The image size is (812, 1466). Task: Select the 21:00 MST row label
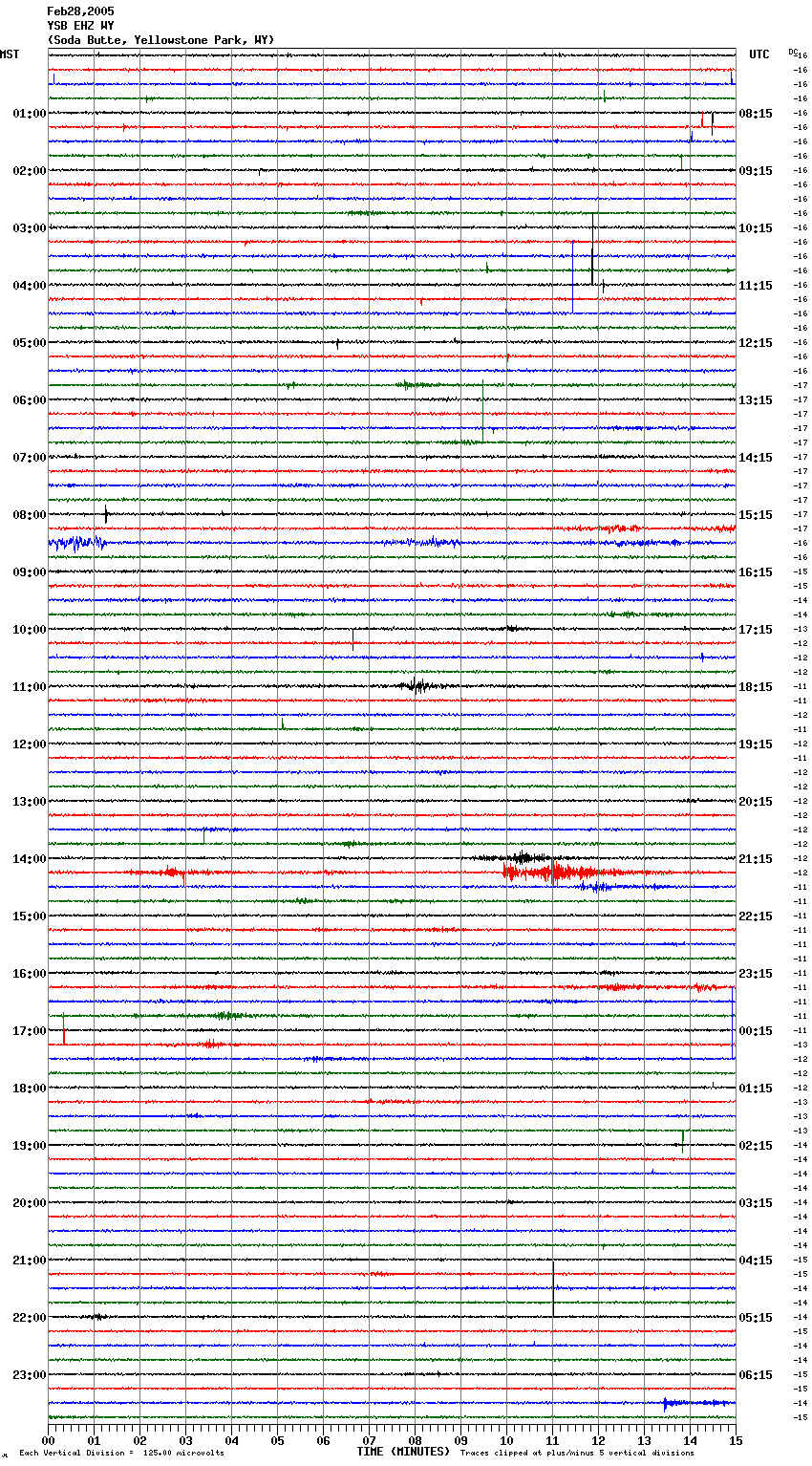(30, 1261)
